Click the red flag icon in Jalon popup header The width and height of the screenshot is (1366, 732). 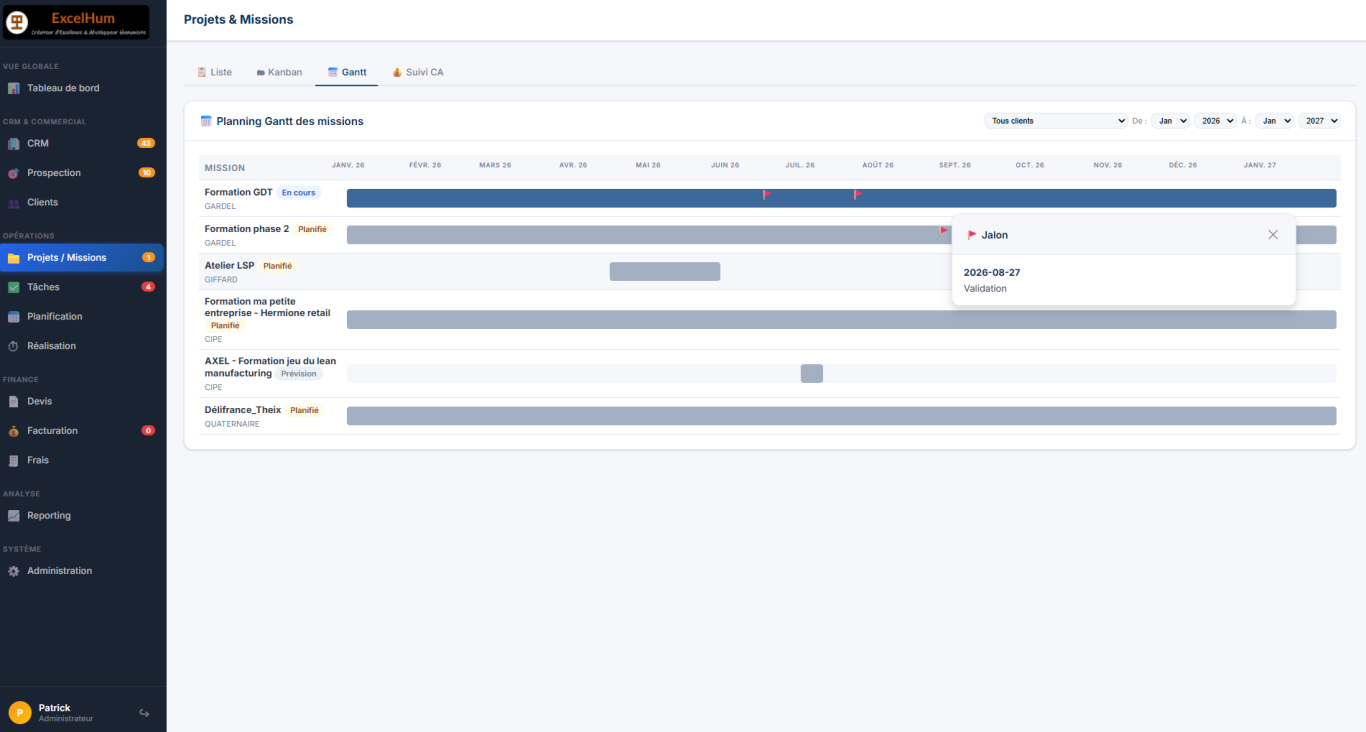[972, 235]
